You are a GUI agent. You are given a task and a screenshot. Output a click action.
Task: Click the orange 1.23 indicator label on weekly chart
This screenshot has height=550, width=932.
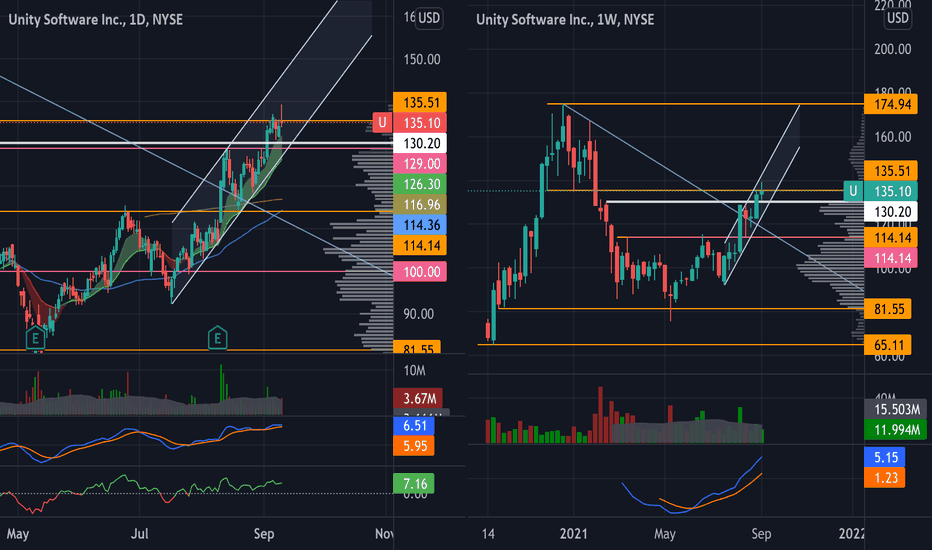coord(884,477)
